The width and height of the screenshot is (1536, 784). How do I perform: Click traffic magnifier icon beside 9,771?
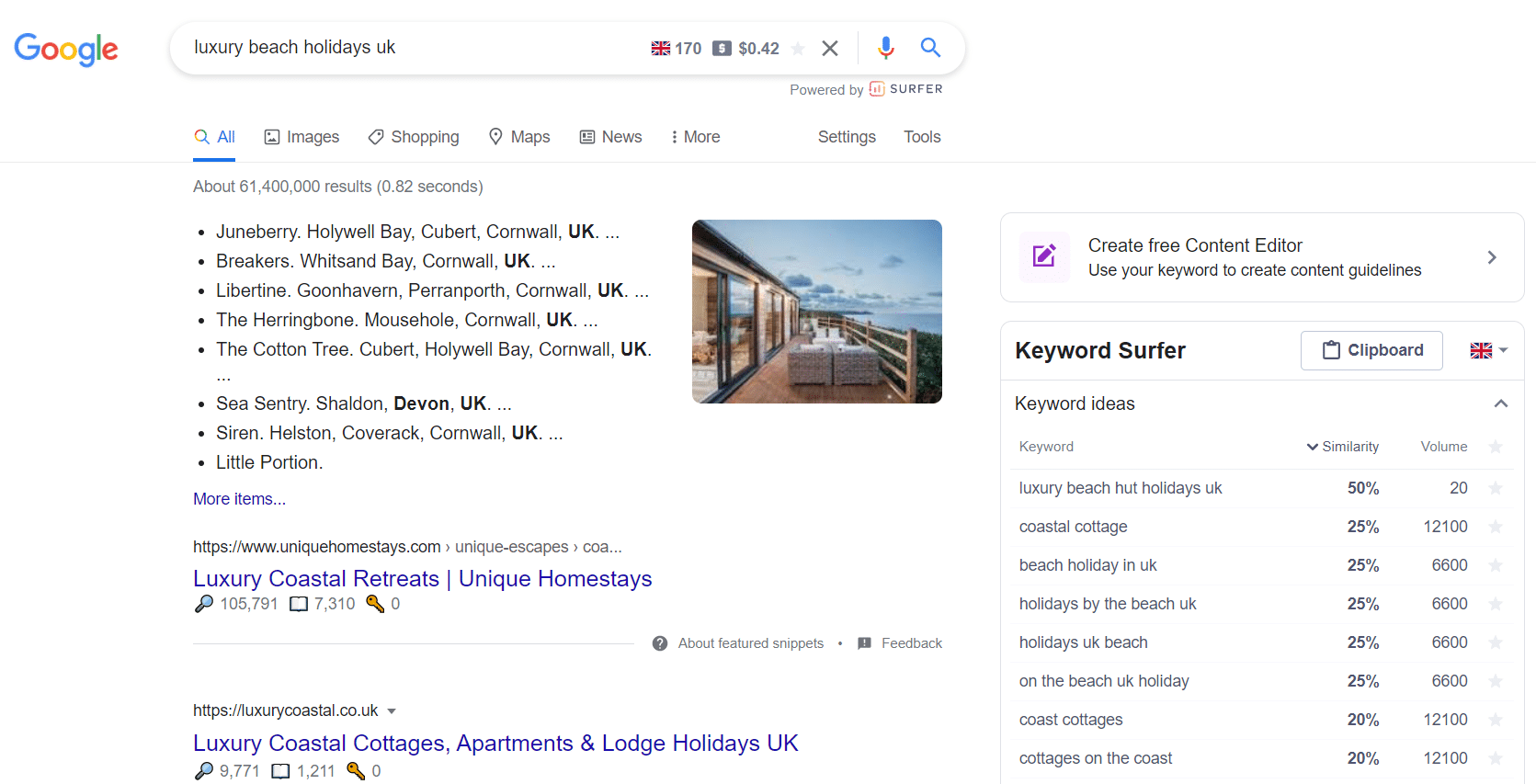(x=204, y=771)
